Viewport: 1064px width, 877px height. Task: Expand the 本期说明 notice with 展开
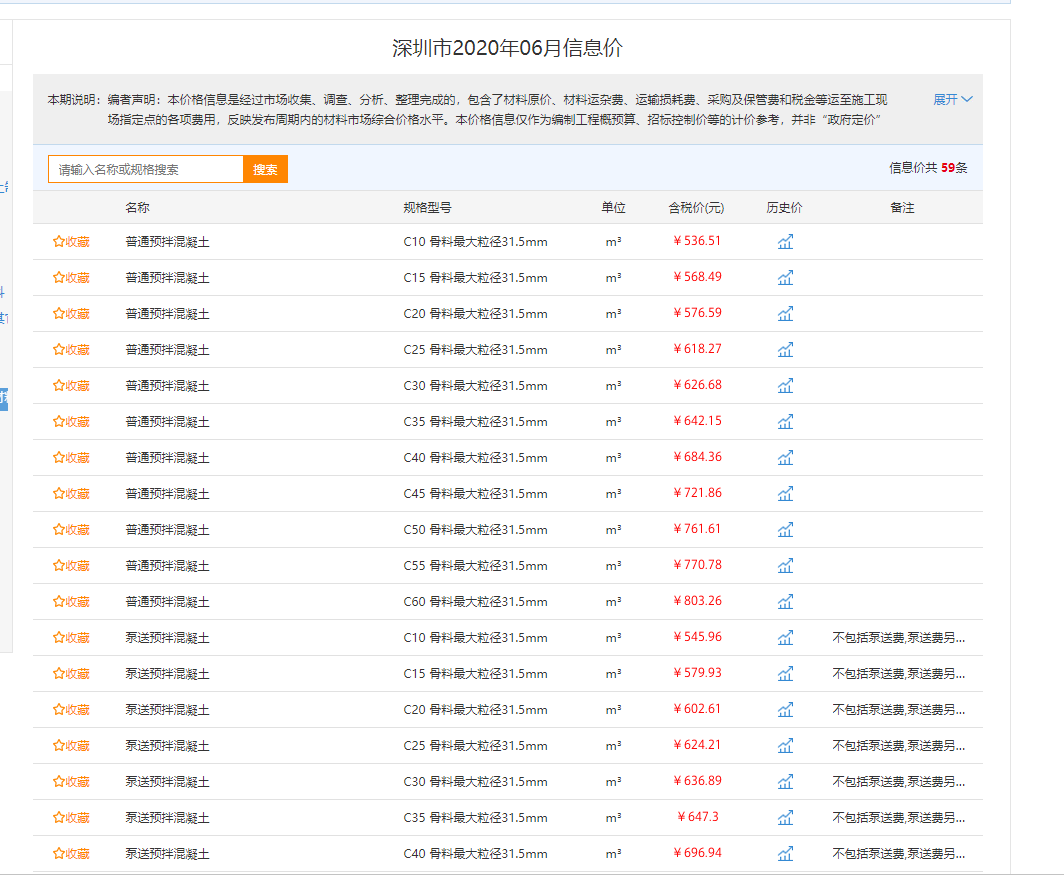[x=953, y=100]
